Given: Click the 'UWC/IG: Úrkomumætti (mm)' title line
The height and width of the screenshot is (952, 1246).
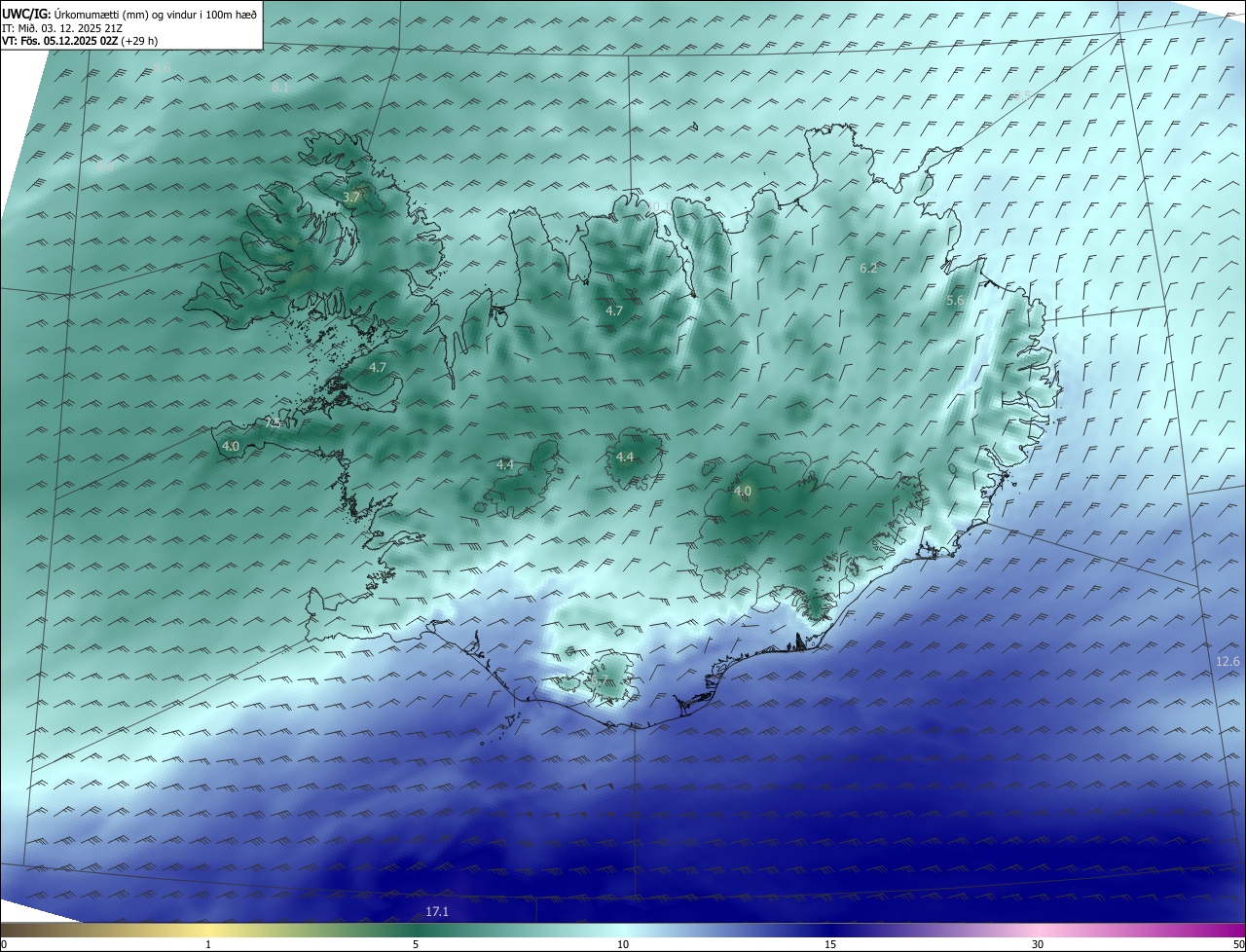Looking at the screenshot, I should pos(129,13).
